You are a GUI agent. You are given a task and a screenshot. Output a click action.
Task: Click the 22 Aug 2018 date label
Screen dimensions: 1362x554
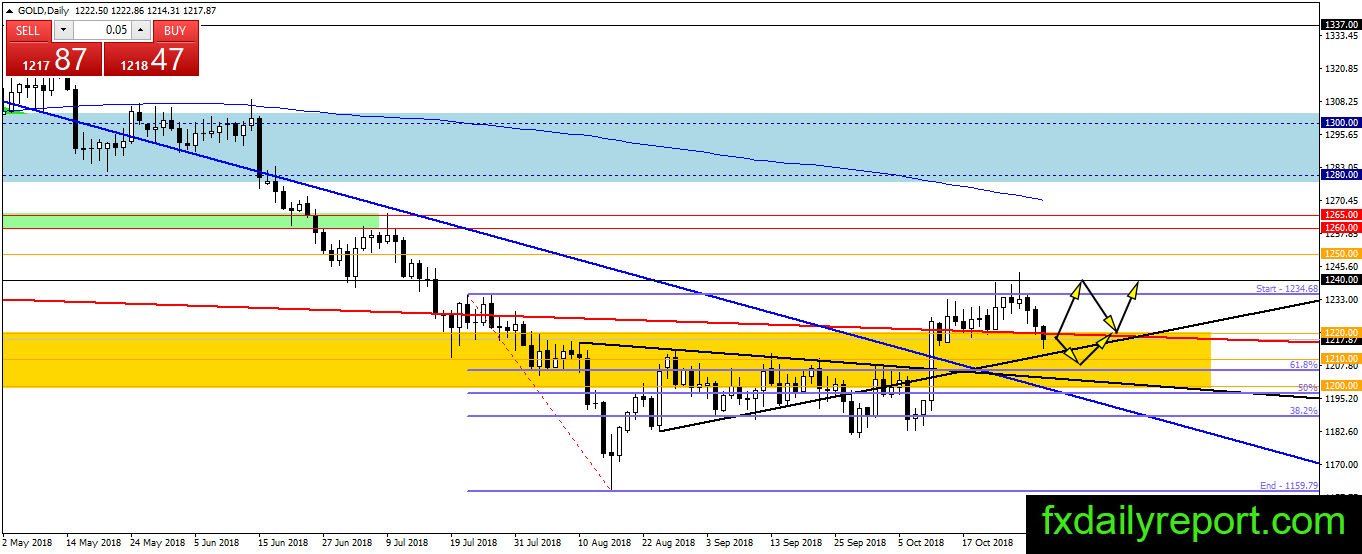[x=669, y=542]
